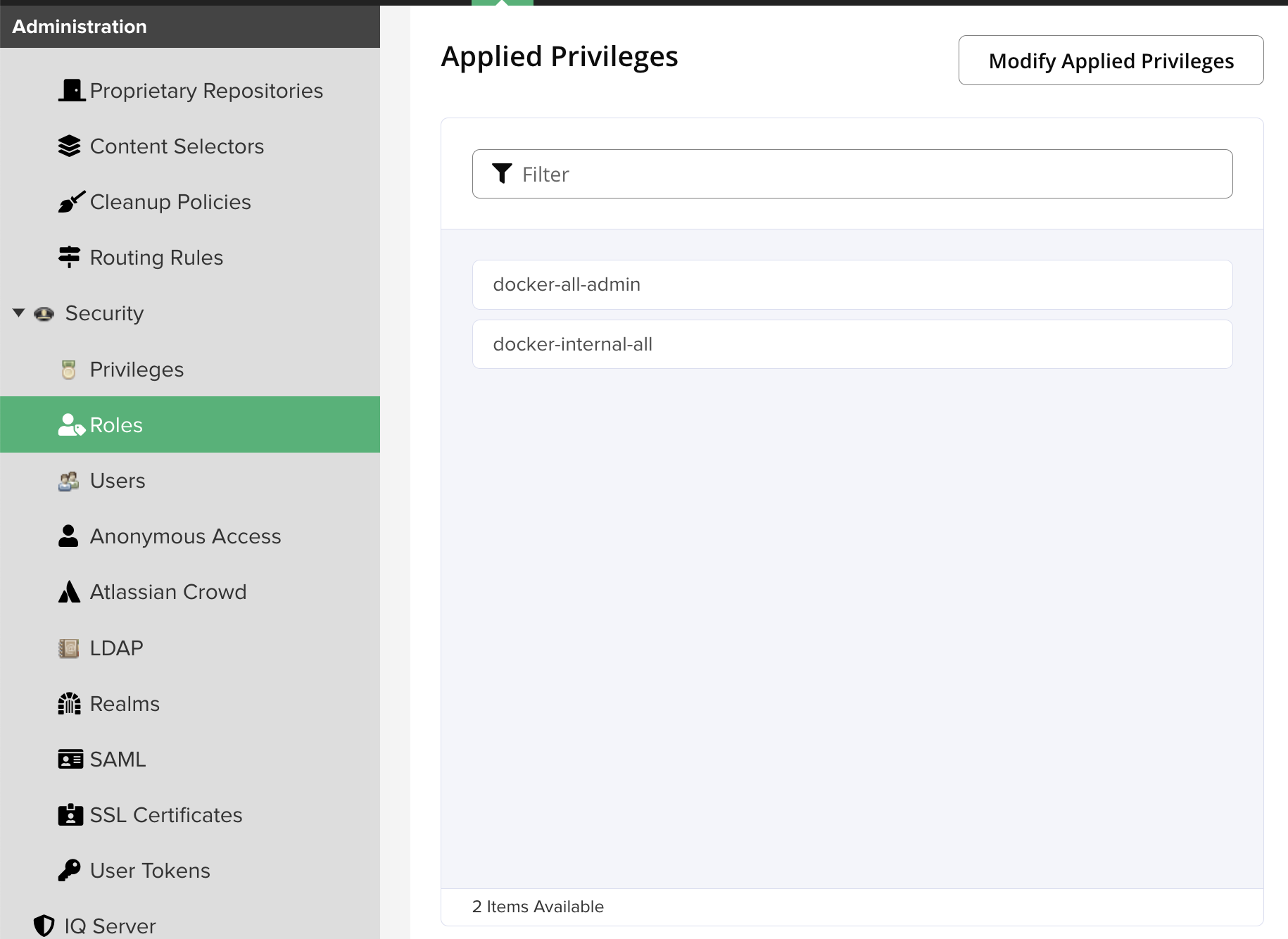
Task: Click the Users group icon
Action: click(x=68, y=481)
